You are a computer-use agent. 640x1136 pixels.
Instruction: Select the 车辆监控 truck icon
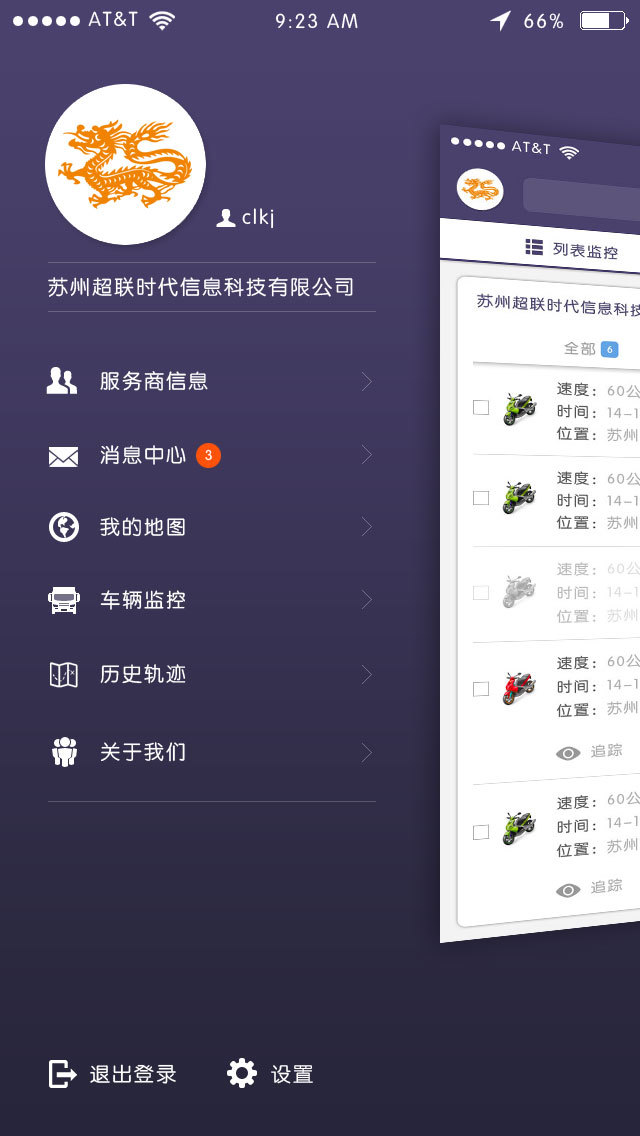[63, 600]
